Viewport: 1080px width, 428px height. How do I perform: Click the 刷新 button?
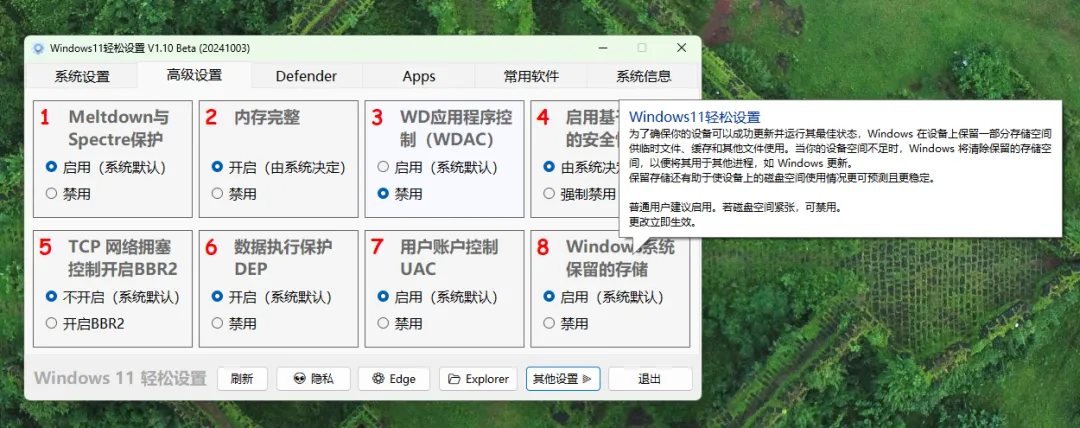tap(242, 379)
